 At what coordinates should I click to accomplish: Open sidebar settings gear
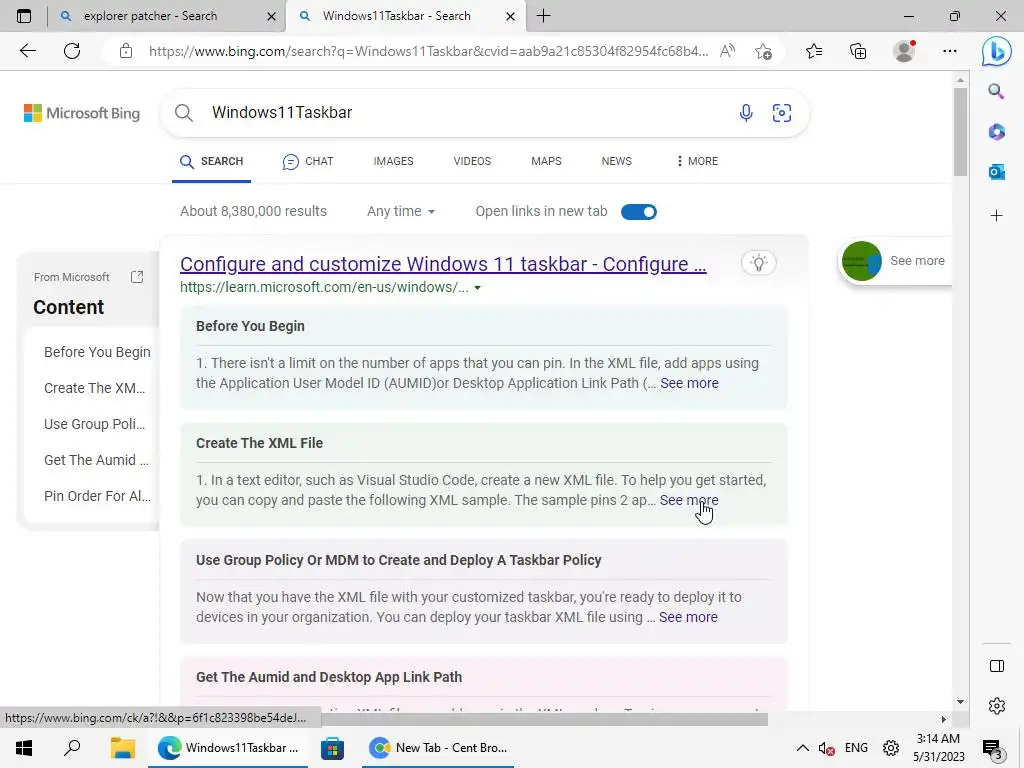(x=997, y=706)
